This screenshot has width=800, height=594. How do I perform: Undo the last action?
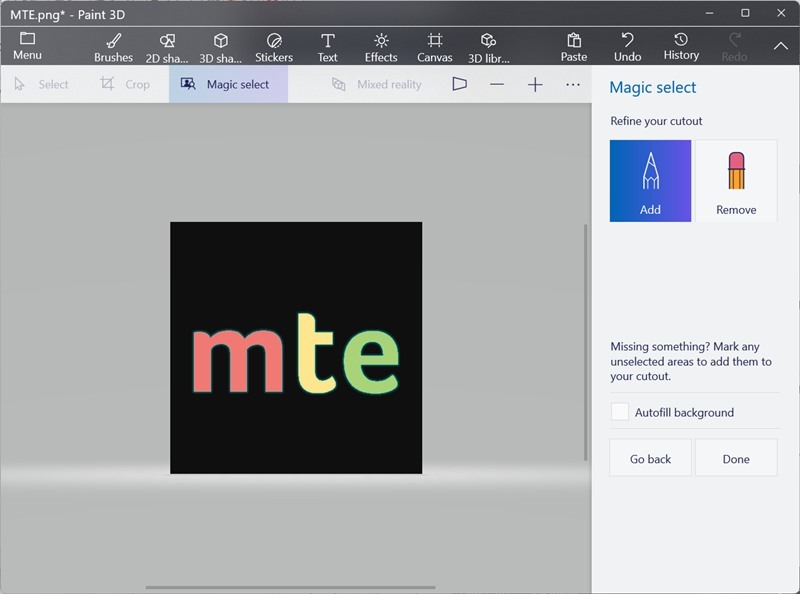pos(627,46)
